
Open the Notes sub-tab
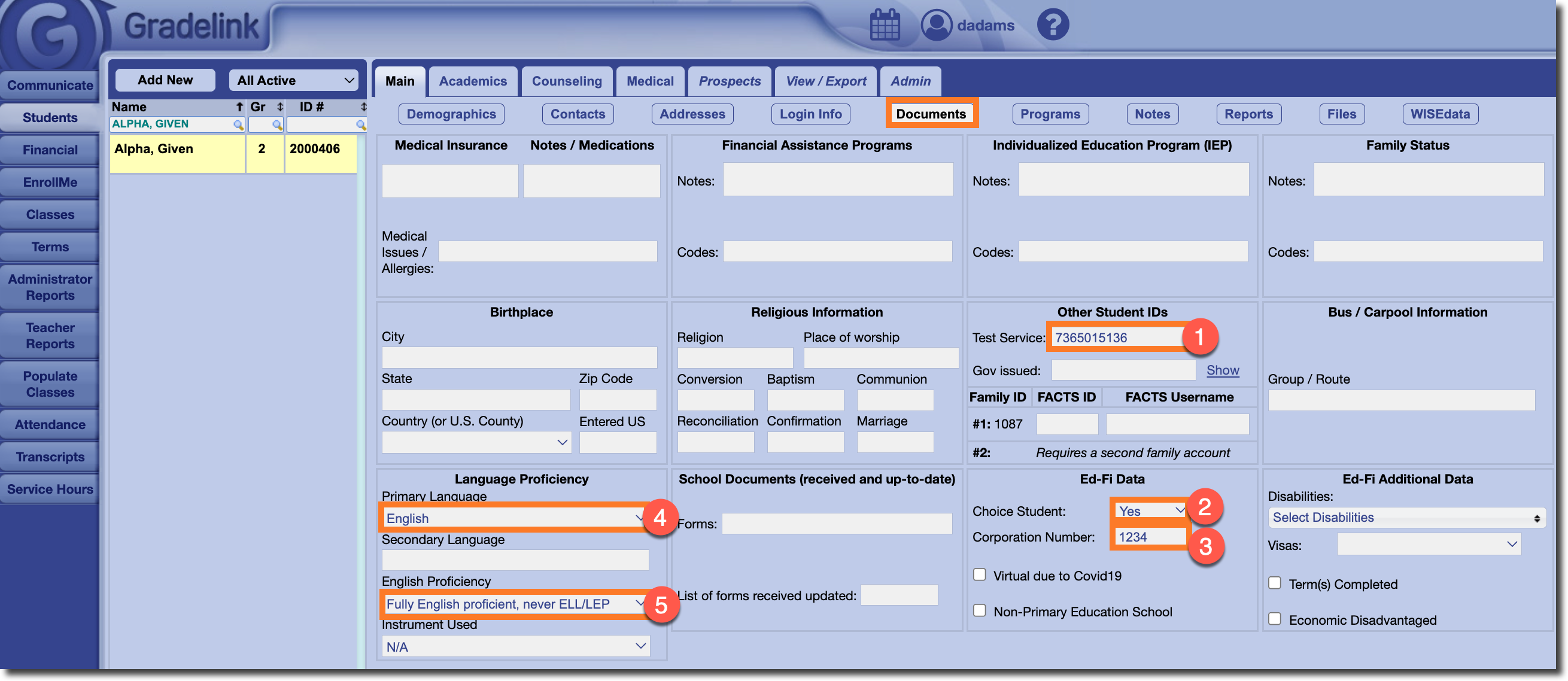[x=1152, y=114]
